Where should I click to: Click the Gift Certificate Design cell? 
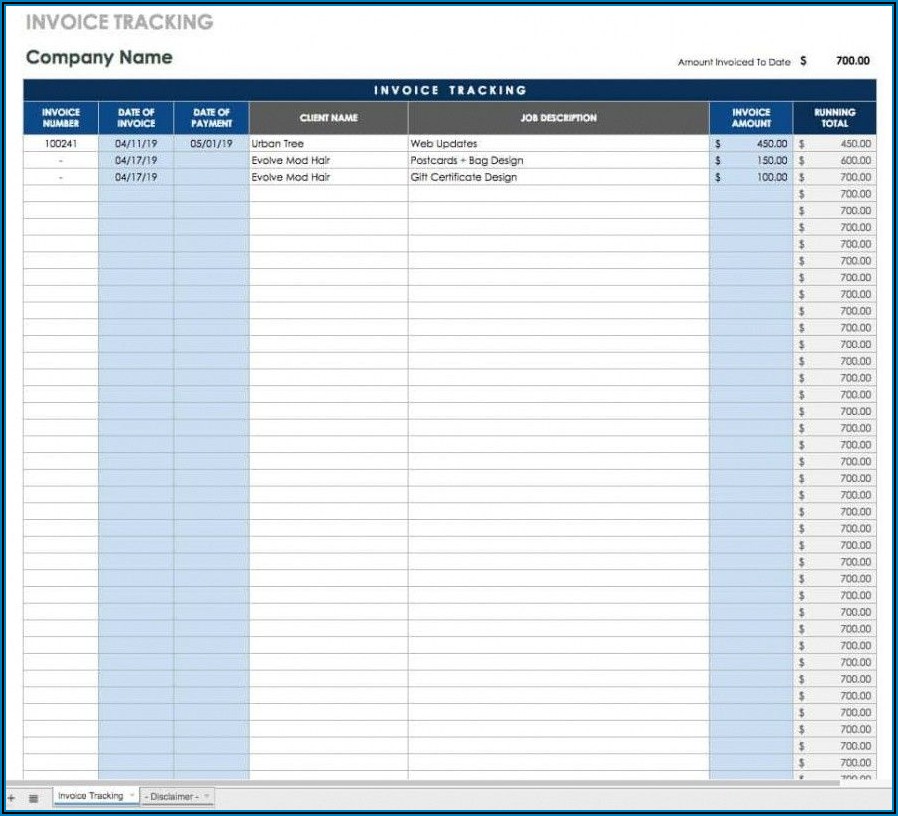[558, 177]
